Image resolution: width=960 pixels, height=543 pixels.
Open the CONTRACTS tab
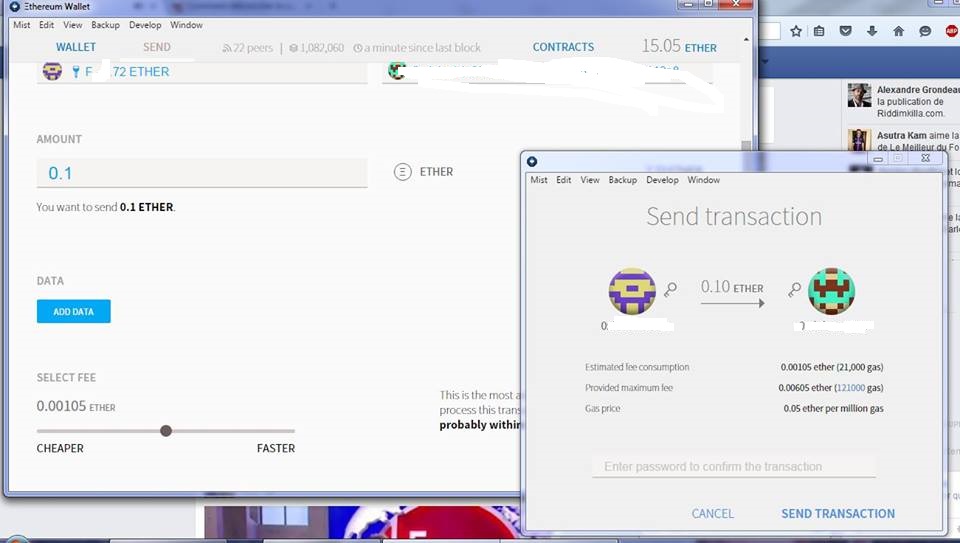(563, 47)
